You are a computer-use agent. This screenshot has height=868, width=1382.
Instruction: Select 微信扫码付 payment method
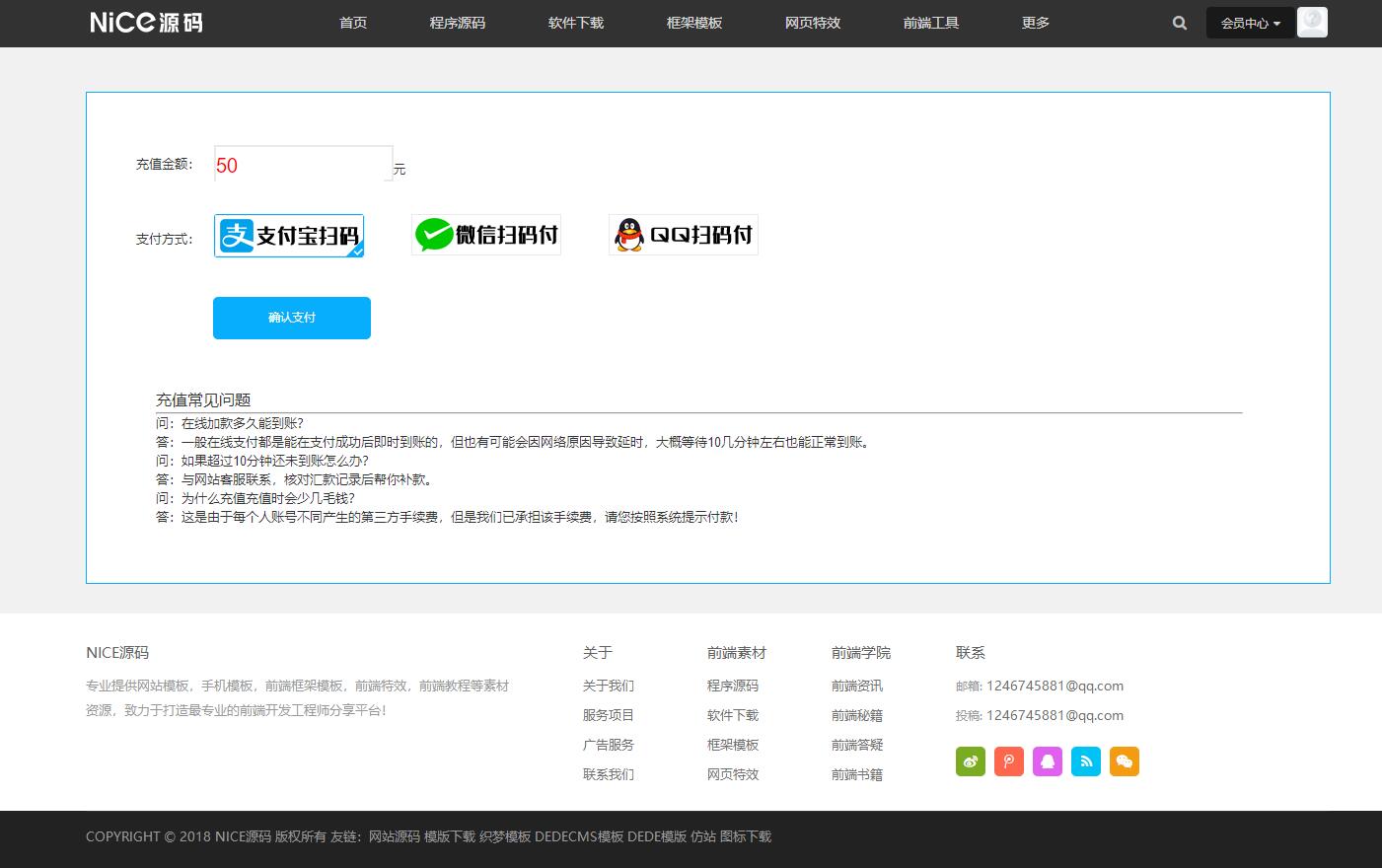click(x=486, y=235)
